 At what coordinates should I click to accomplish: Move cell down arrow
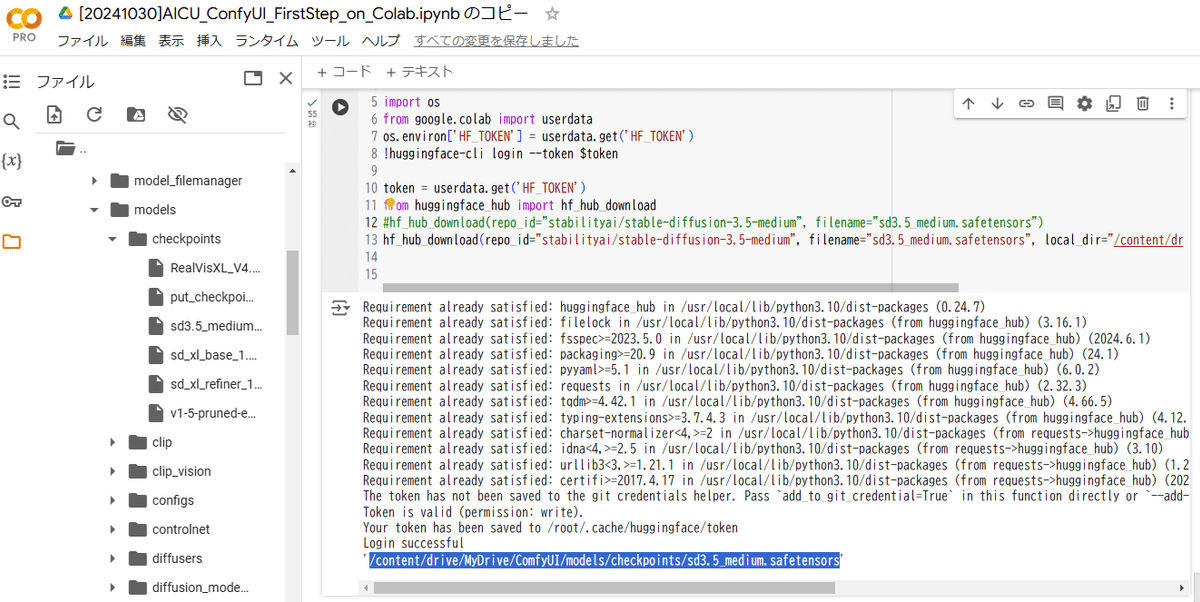997,103
